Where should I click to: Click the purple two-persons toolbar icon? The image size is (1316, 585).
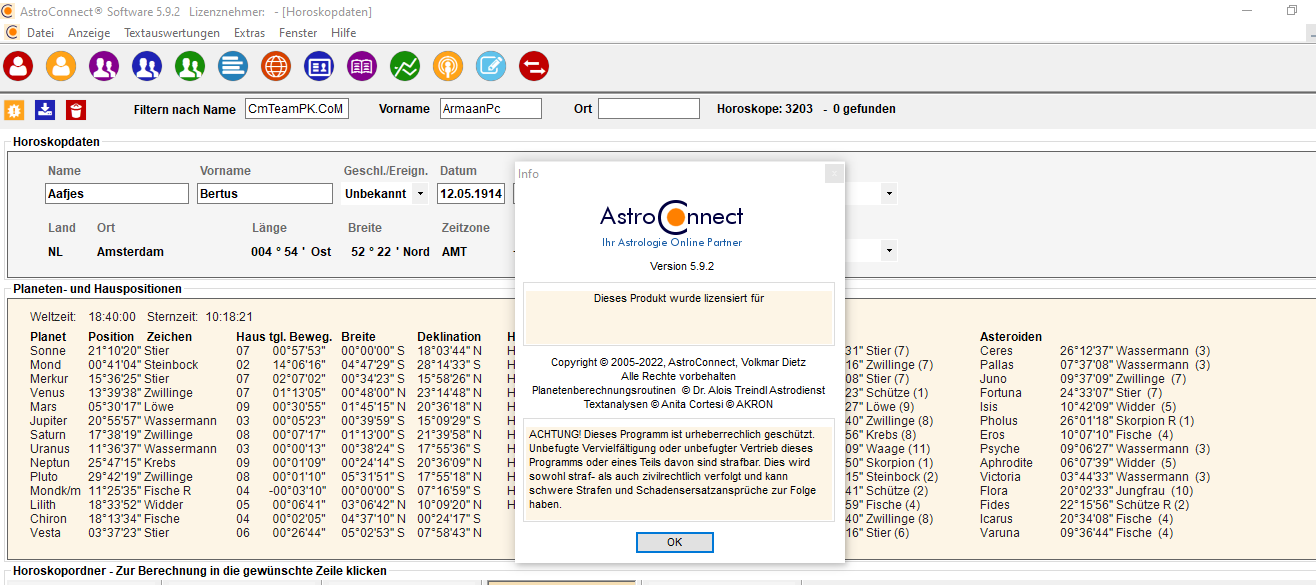coord(104,66)
